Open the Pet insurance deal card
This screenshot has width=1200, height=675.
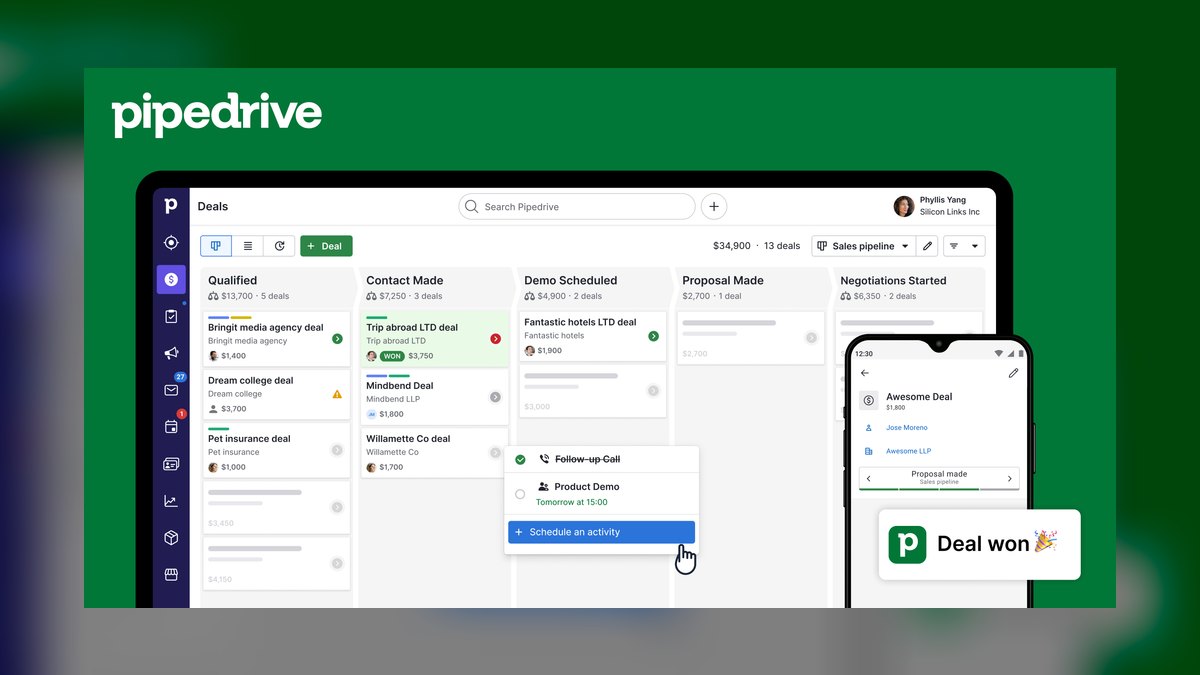tap(276, 450)
